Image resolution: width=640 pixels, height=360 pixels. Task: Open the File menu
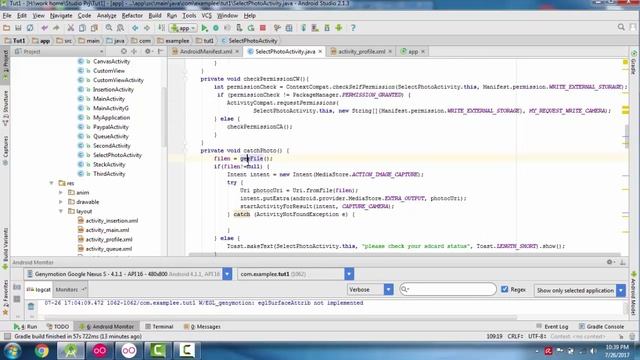click(x=7, y=16)
